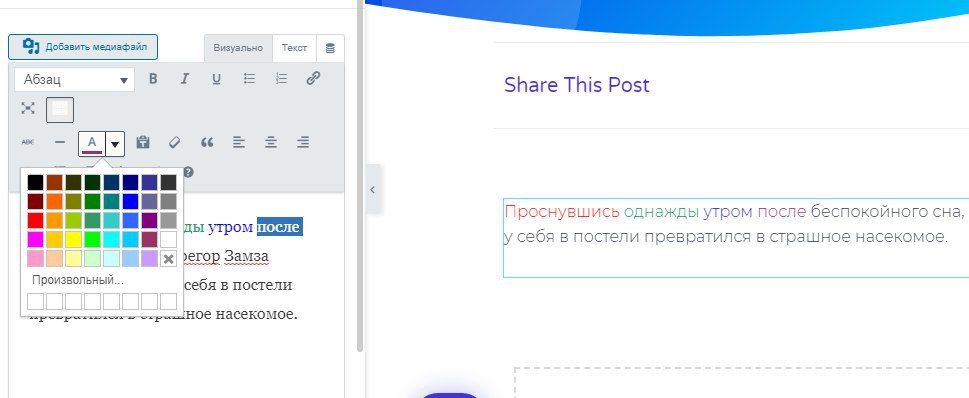Toggle the extra toolbar rows button
969x398 pixels.
point(60,110)
